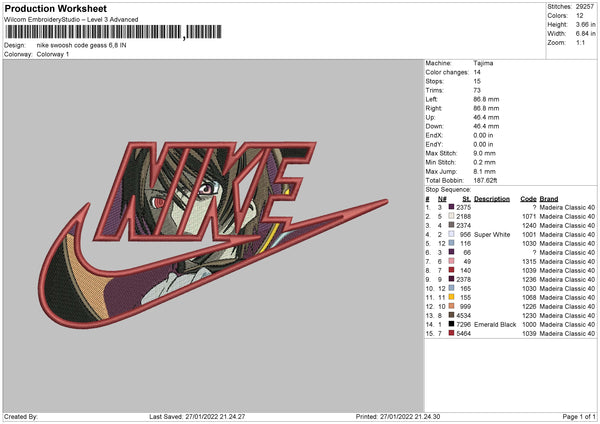This screenshot has width=600, height=424.
Task: Select the light blue swatch with 116 stitches
Action: point(452,243)
